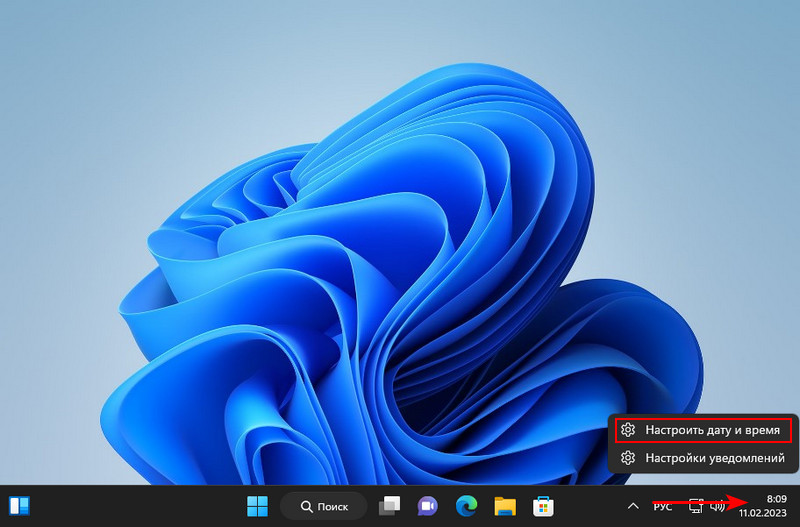Select Настроить дату и время

click(x=703, y=430)
